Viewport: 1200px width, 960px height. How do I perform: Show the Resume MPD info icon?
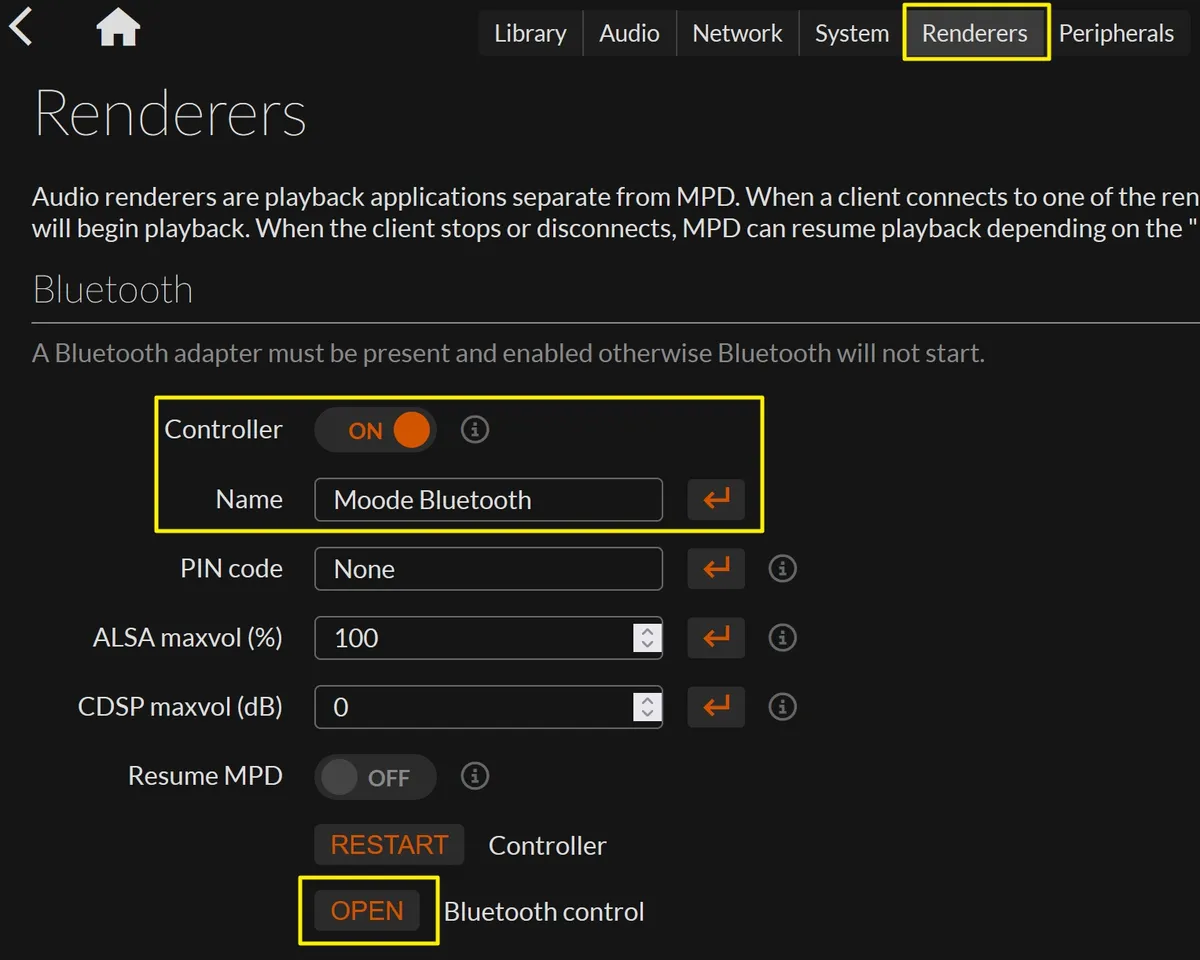(475, 776)
